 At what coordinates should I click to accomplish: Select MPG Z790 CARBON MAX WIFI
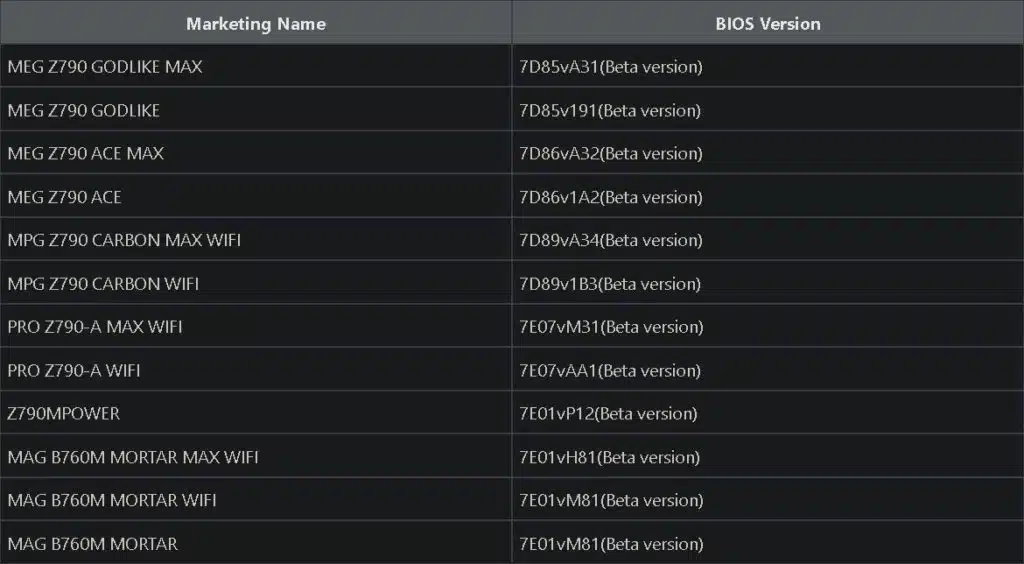point(124,240)
